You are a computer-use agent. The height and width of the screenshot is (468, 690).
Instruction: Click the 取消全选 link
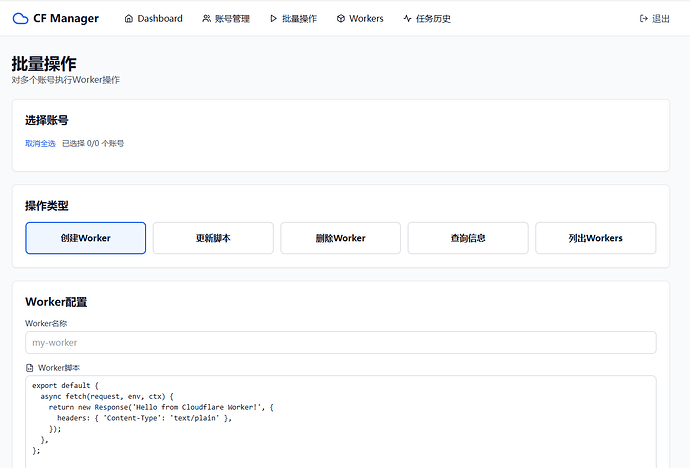click(40, 143)
